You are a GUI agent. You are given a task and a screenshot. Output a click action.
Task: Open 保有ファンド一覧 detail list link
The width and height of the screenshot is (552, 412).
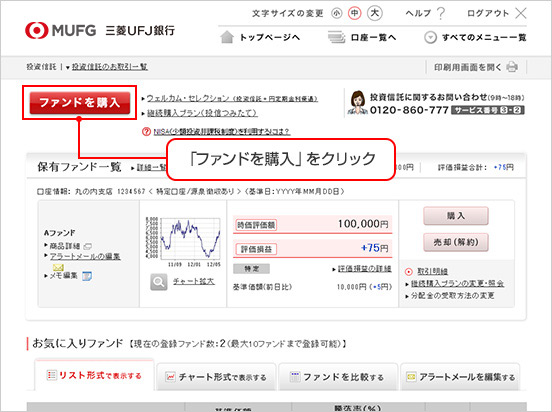(x=151, y=168)
